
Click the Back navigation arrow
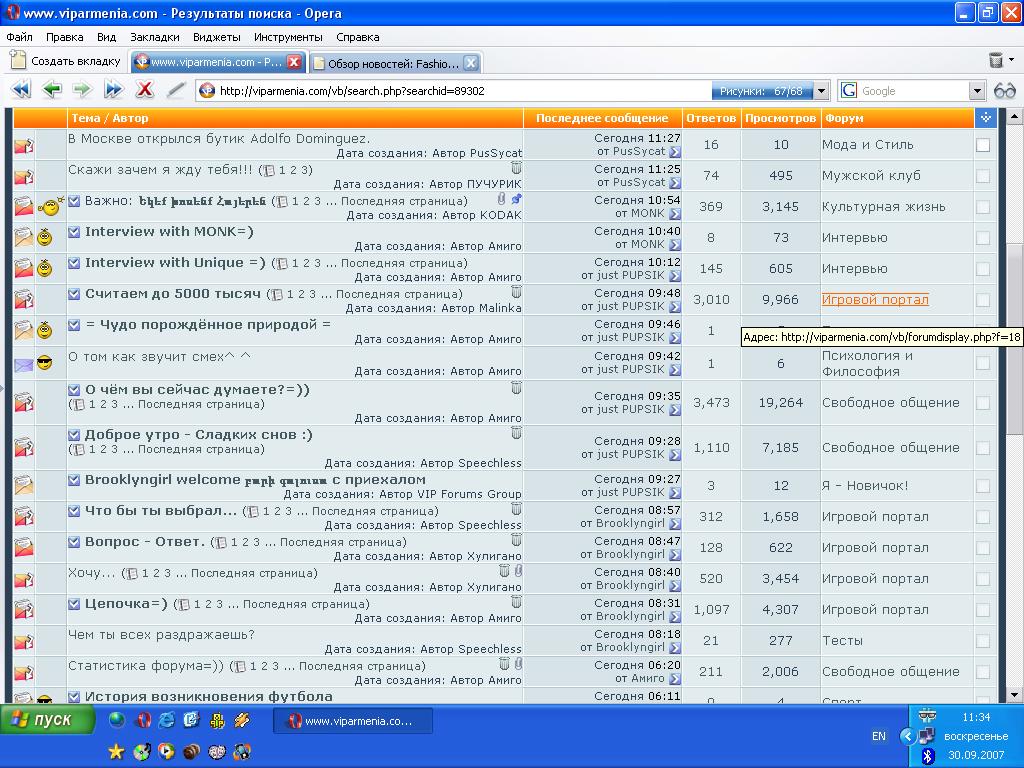[x=51, y=90]
